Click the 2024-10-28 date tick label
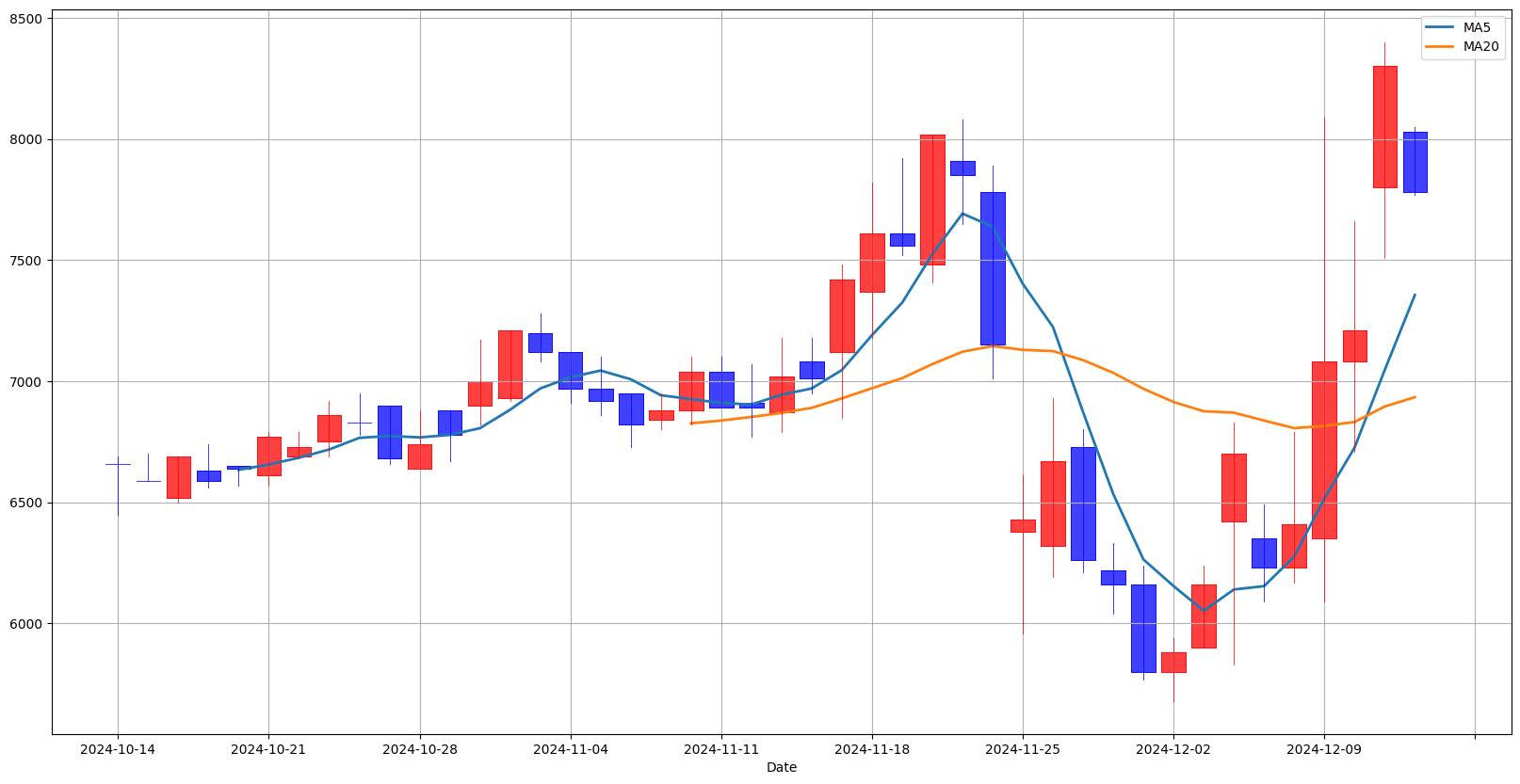The width and height of the screenshot is (1520, 784). [x=420, y=749]
